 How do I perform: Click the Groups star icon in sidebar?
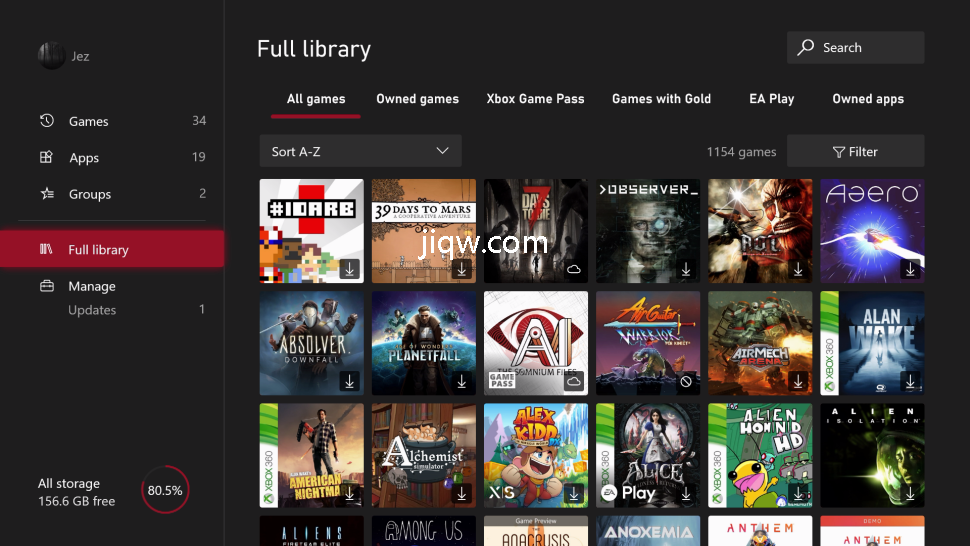point(46,194)
